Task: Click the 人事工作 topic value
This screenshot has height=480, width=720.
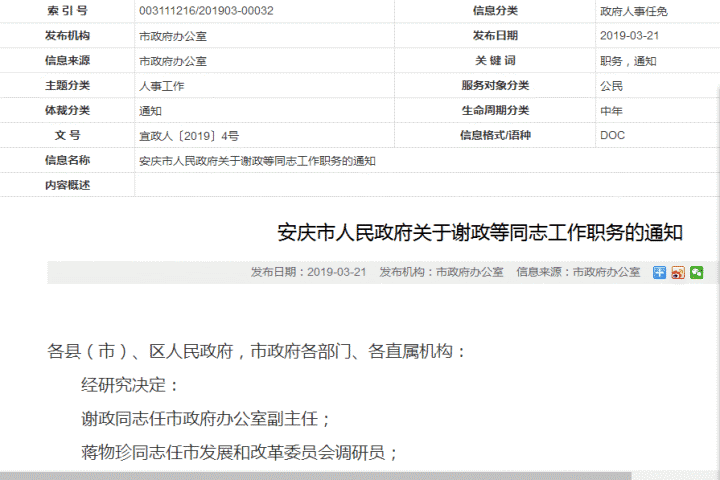Action: point(162,86)
